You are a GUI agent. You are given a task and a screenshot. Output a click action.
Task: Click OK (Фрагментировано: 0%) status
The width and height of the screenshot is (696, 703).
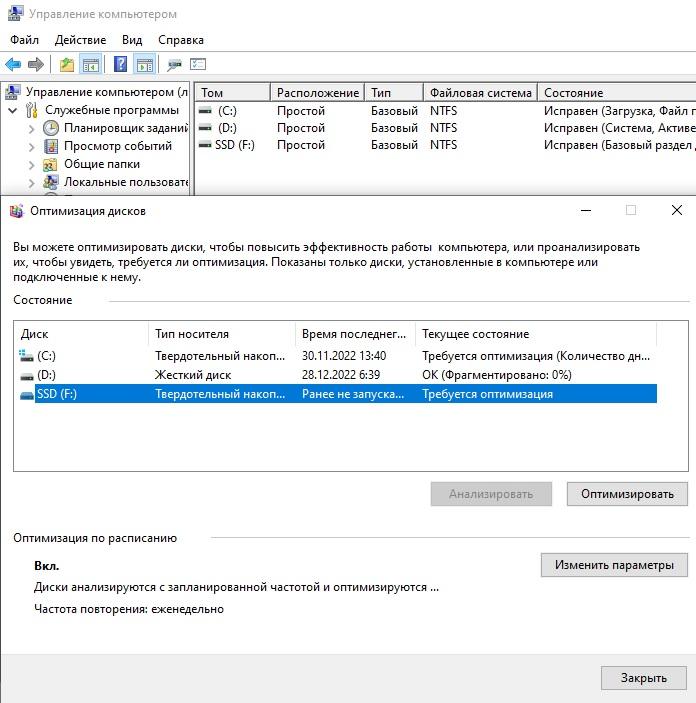pos(496,375)
